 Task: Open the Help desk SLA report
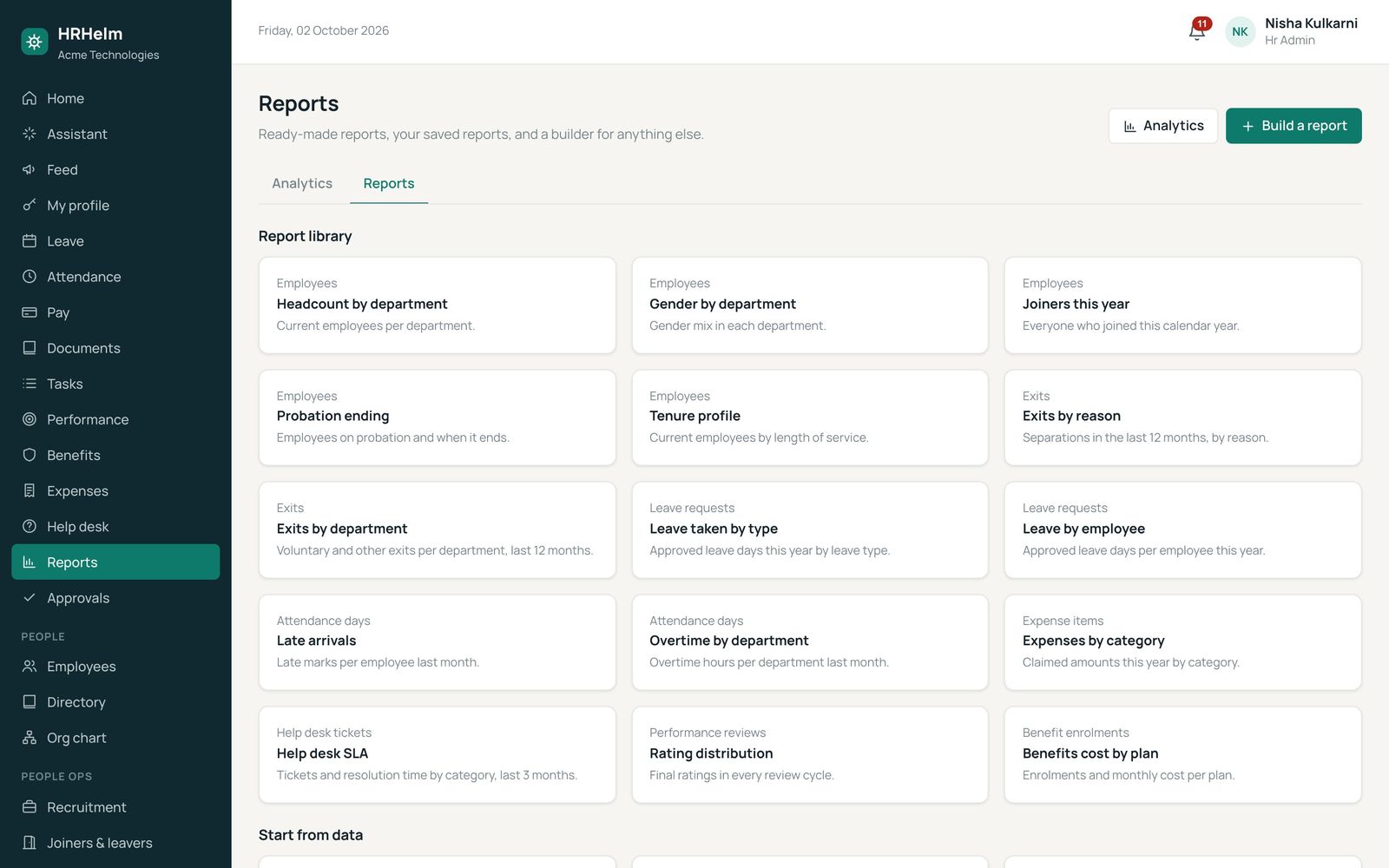click(437, 754)
